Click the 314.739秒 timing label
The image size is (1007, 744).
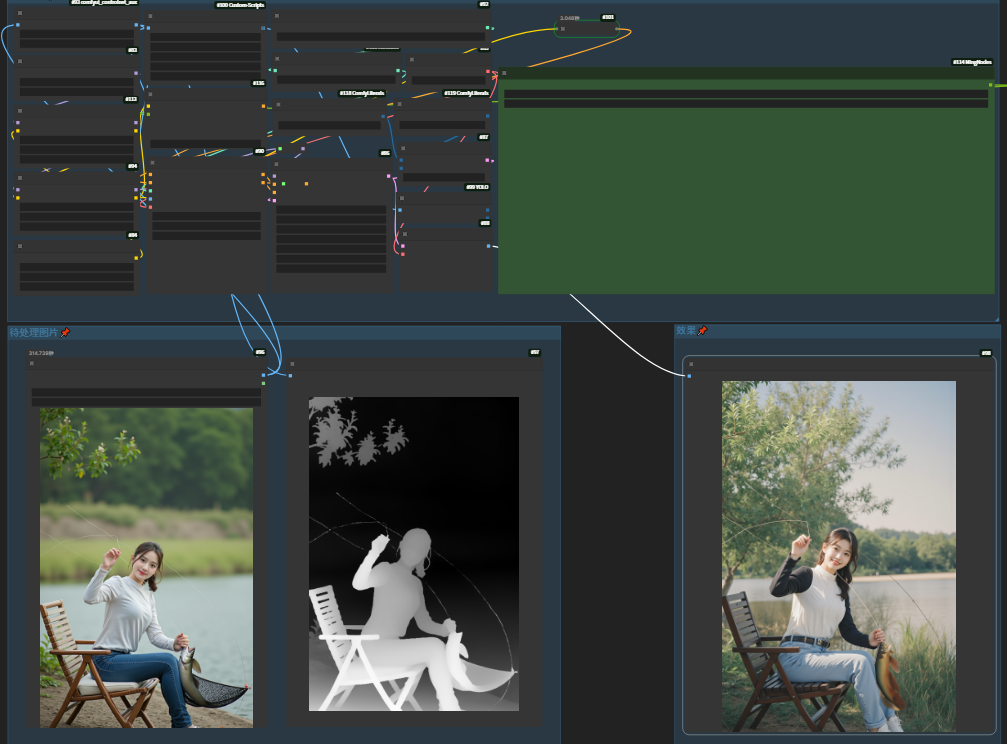pos(41,353)
